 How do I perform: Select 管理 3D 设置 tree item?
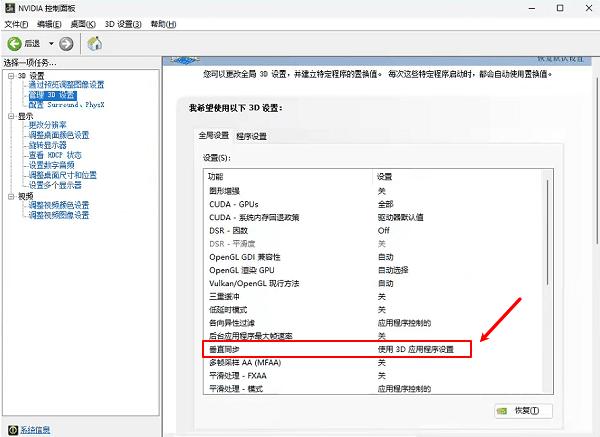tap(53, 95)
